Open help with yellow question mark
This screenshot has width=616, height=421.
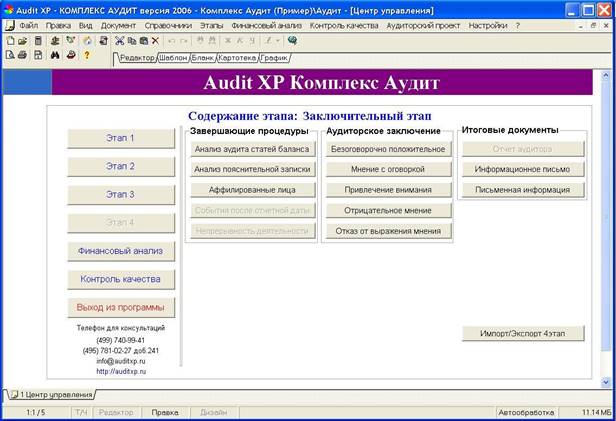pyautogui.click(x=87, y=55)
